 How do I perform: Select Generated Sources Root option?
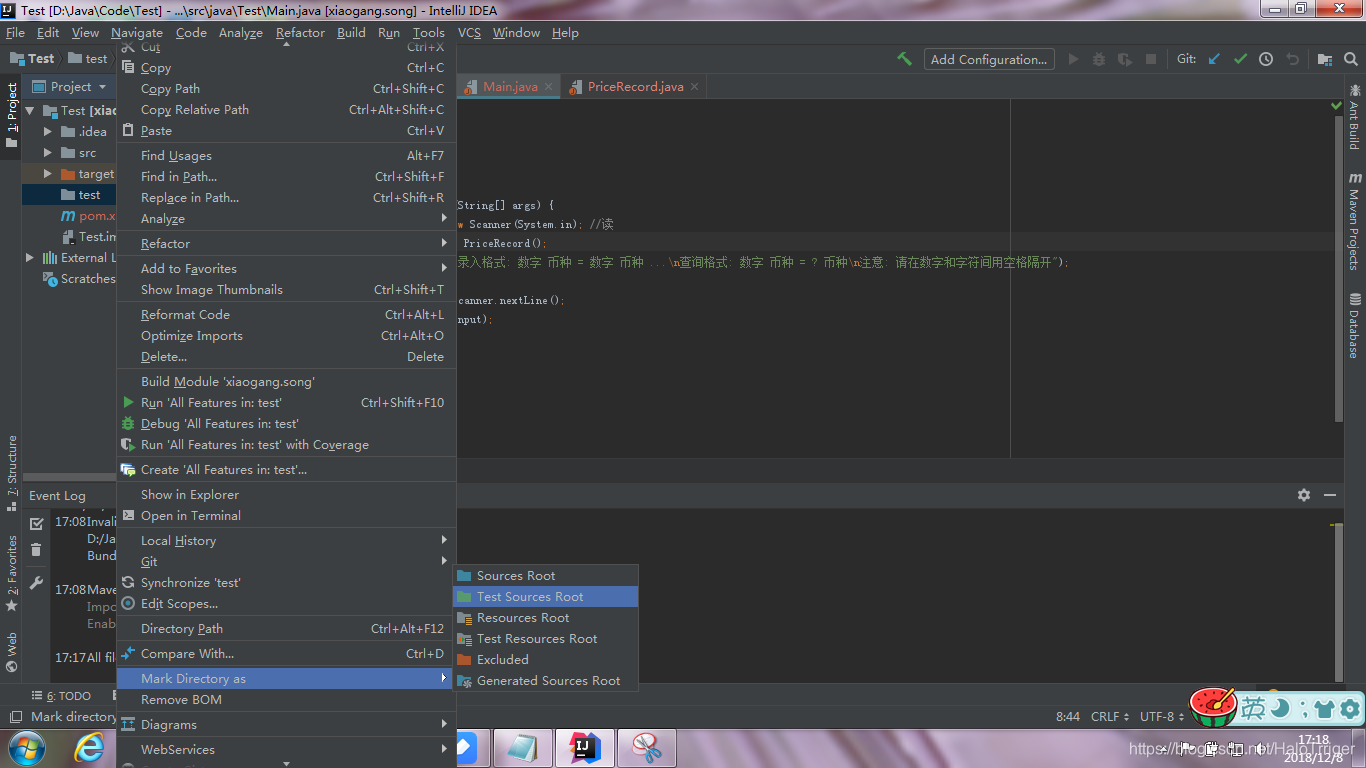tap(545, 680)
